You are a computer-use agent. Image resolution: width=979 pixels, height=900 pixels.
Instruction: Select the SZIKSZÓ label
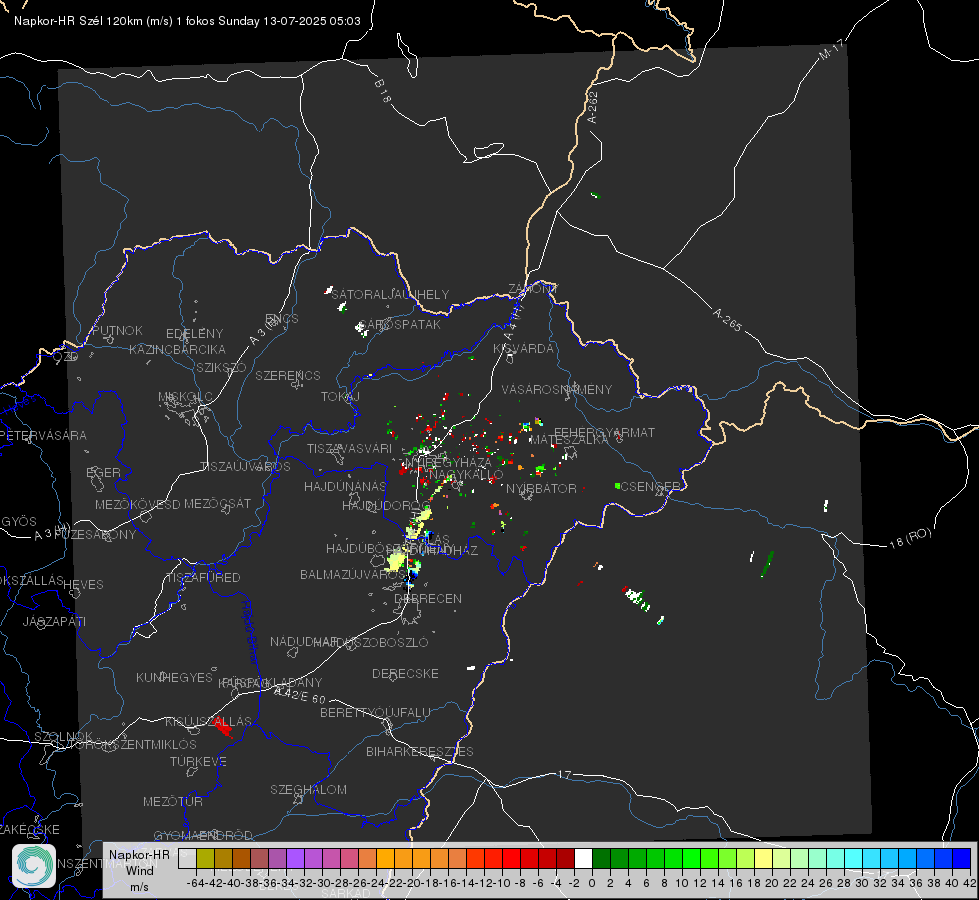click(221, 367)
